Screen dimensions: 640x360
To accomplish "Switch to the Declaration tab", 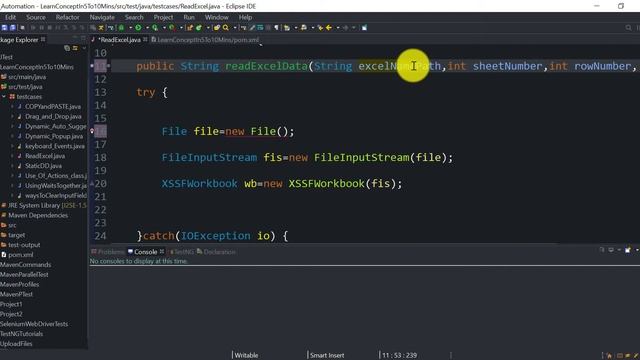I will coord(216,252).
